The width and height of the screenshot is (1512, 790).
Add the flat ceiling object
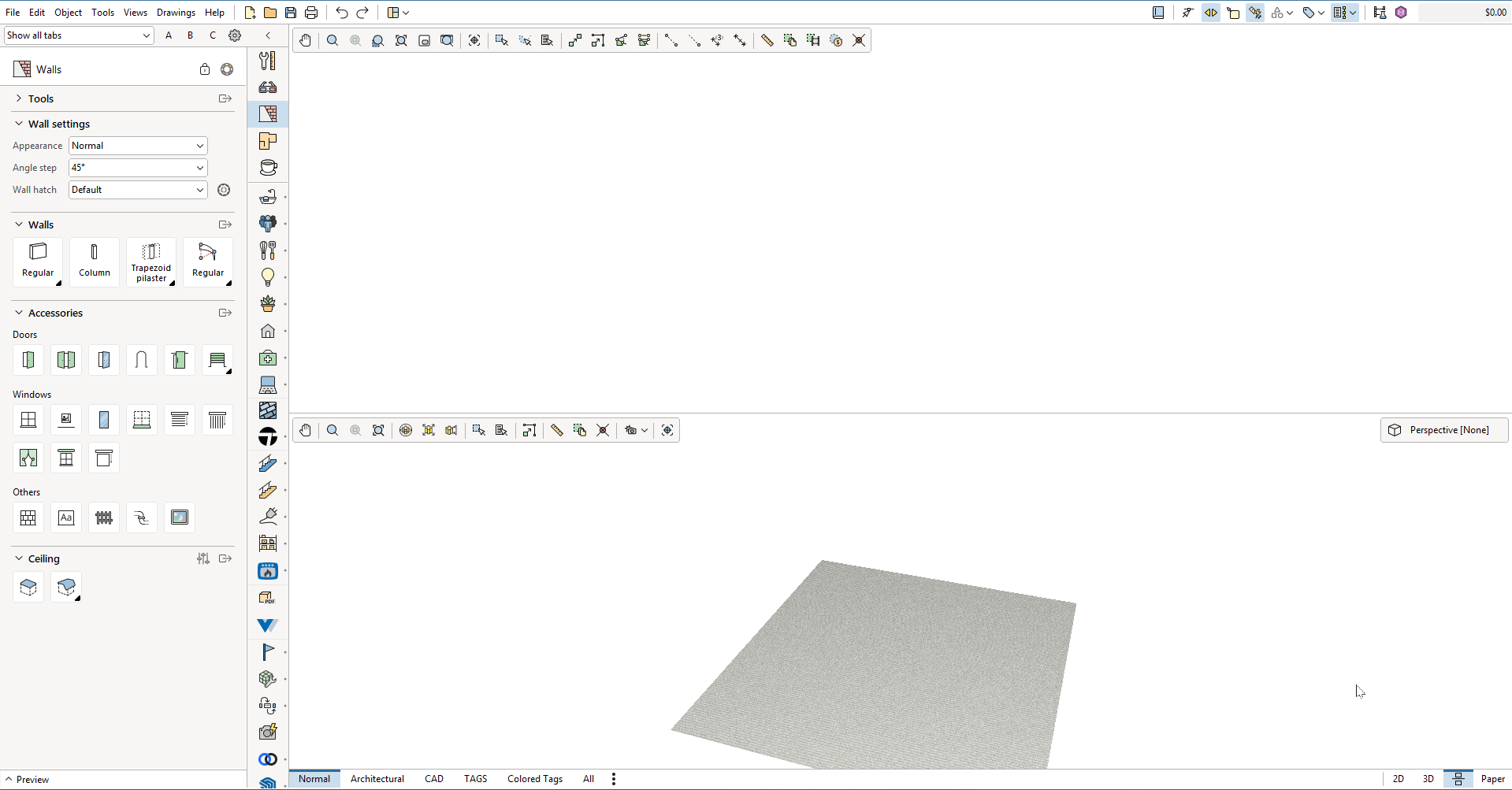(x=28, y=587)
